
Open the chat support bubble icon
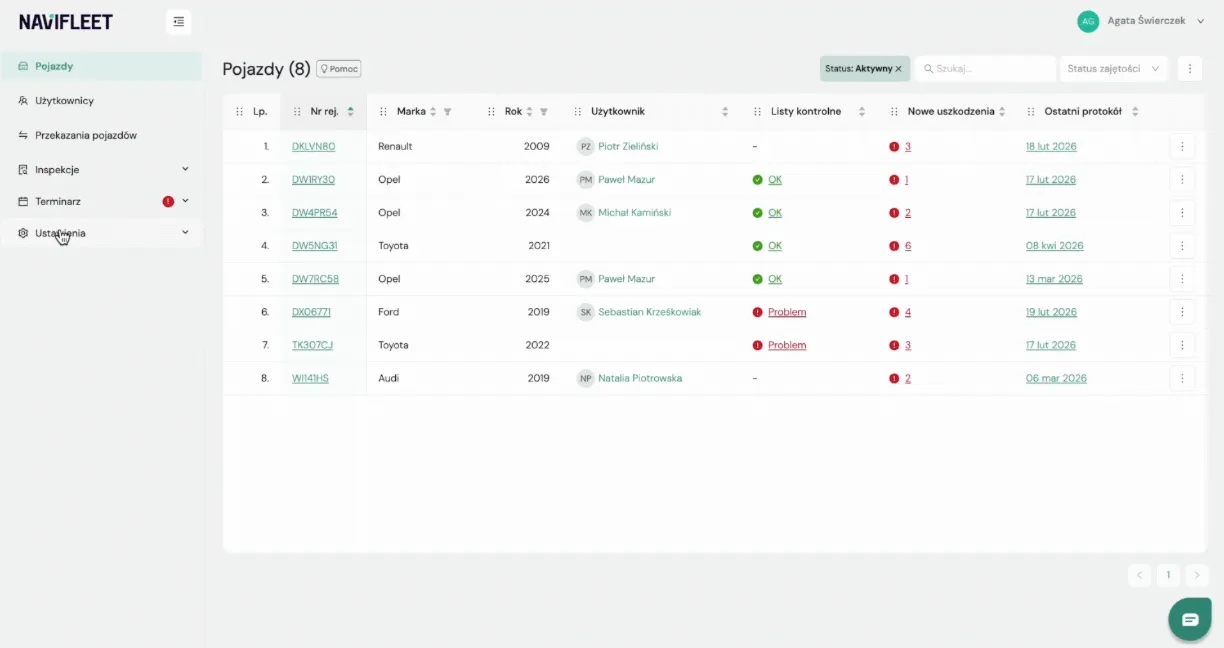pos(1190,619)
